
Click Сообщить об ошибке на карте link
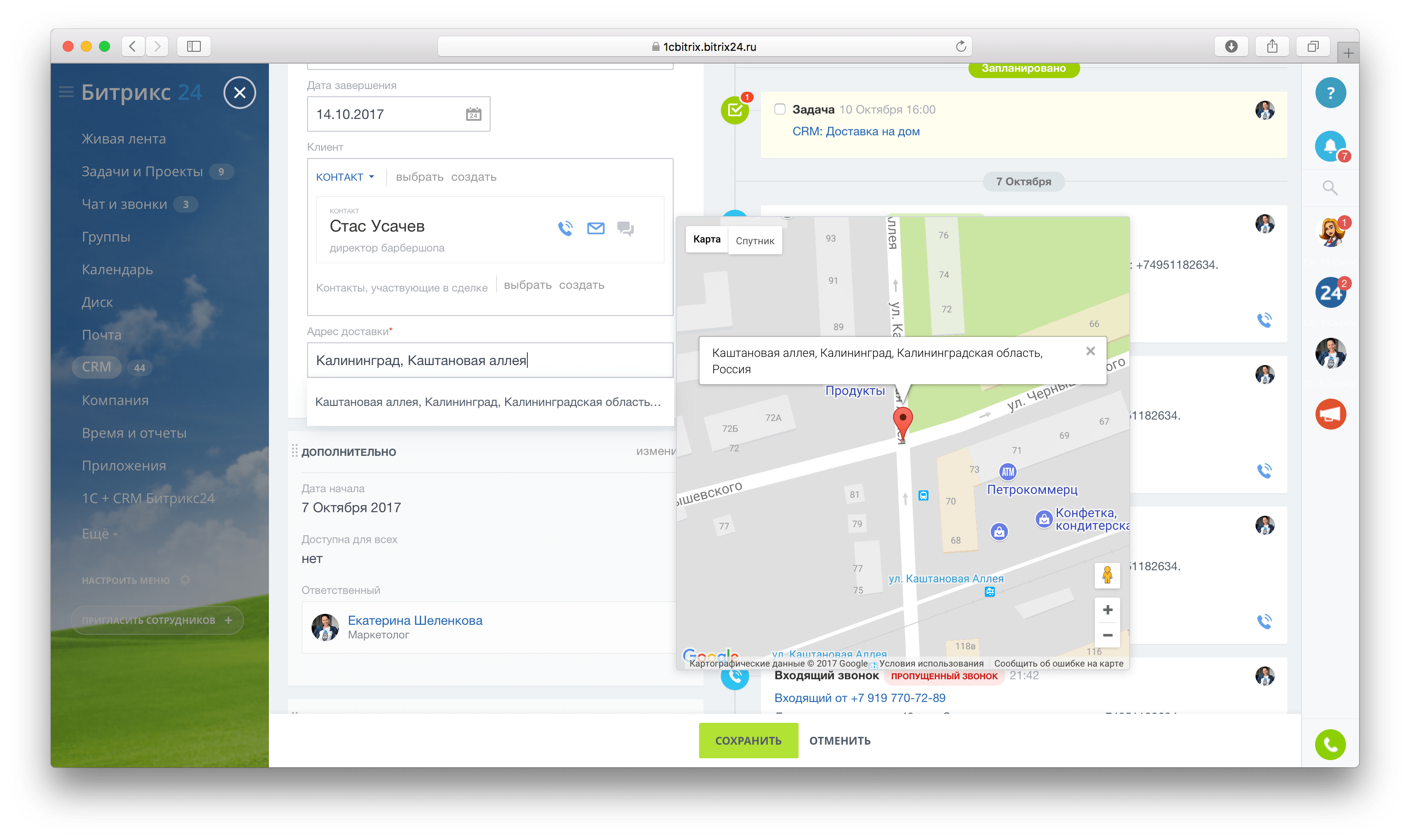1058,663
